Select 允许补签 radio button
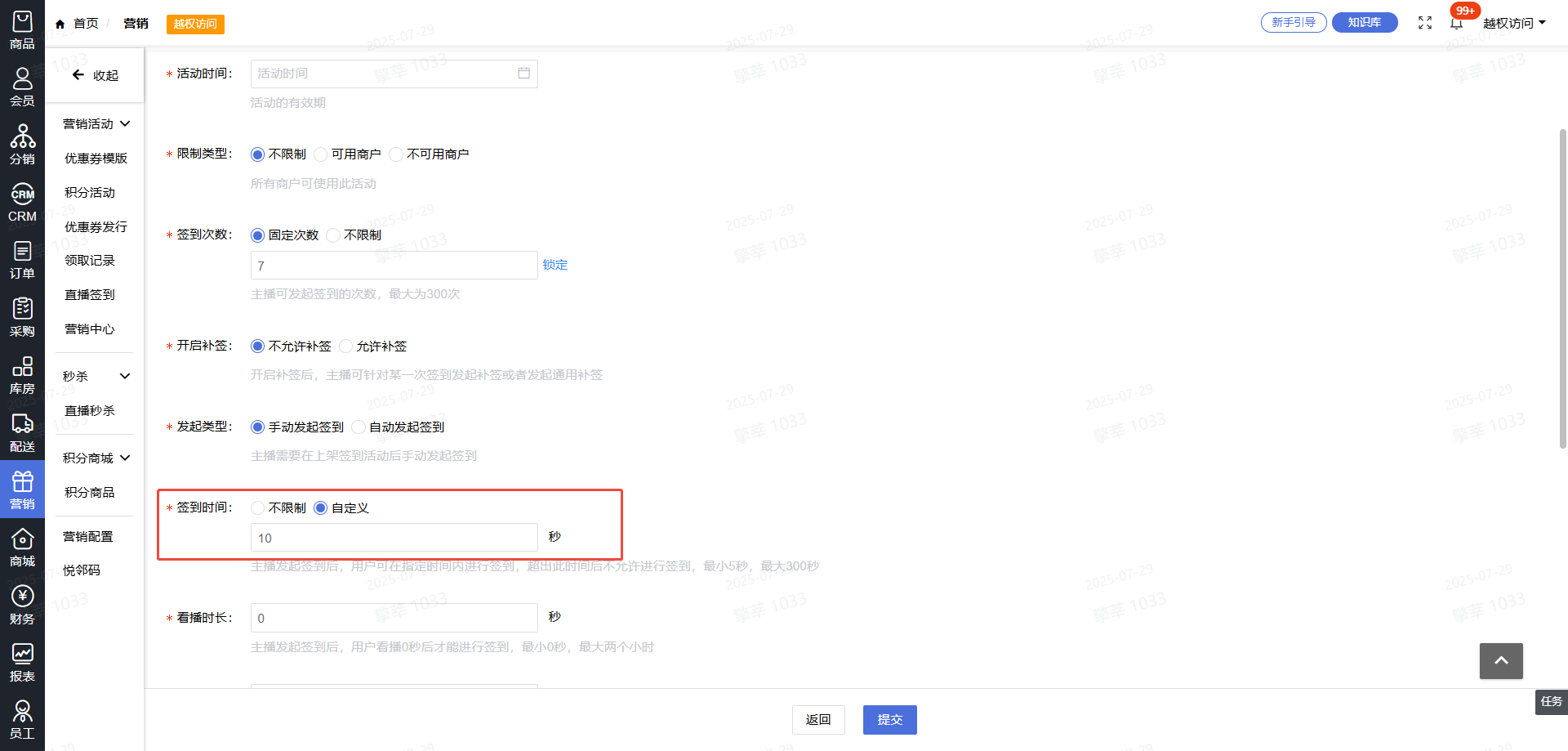The height and width of the screenshot is (751, 1568). coord(346,346)
